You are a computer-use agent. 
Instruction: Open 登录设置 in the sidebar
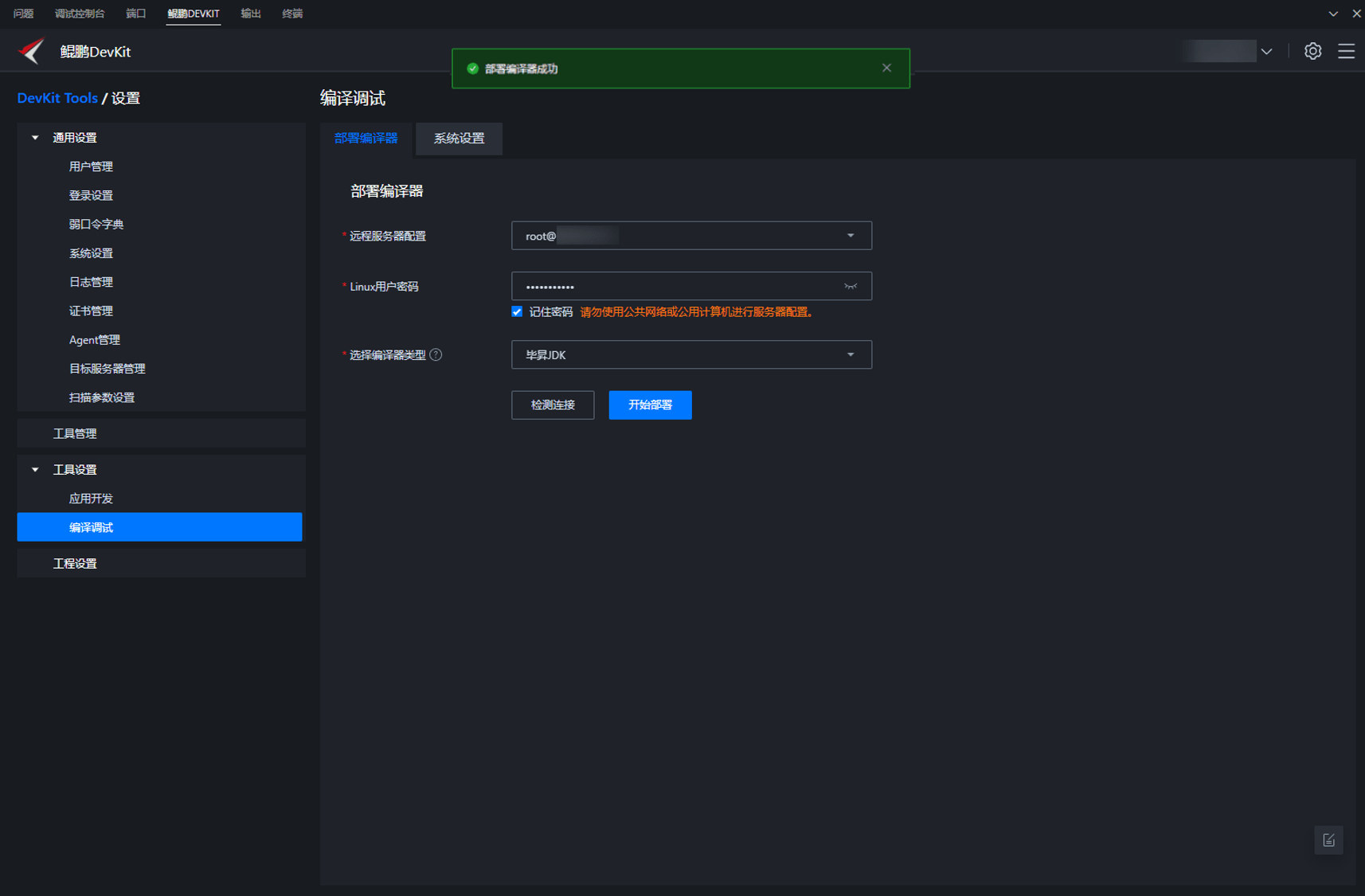[x=91, y=195]
